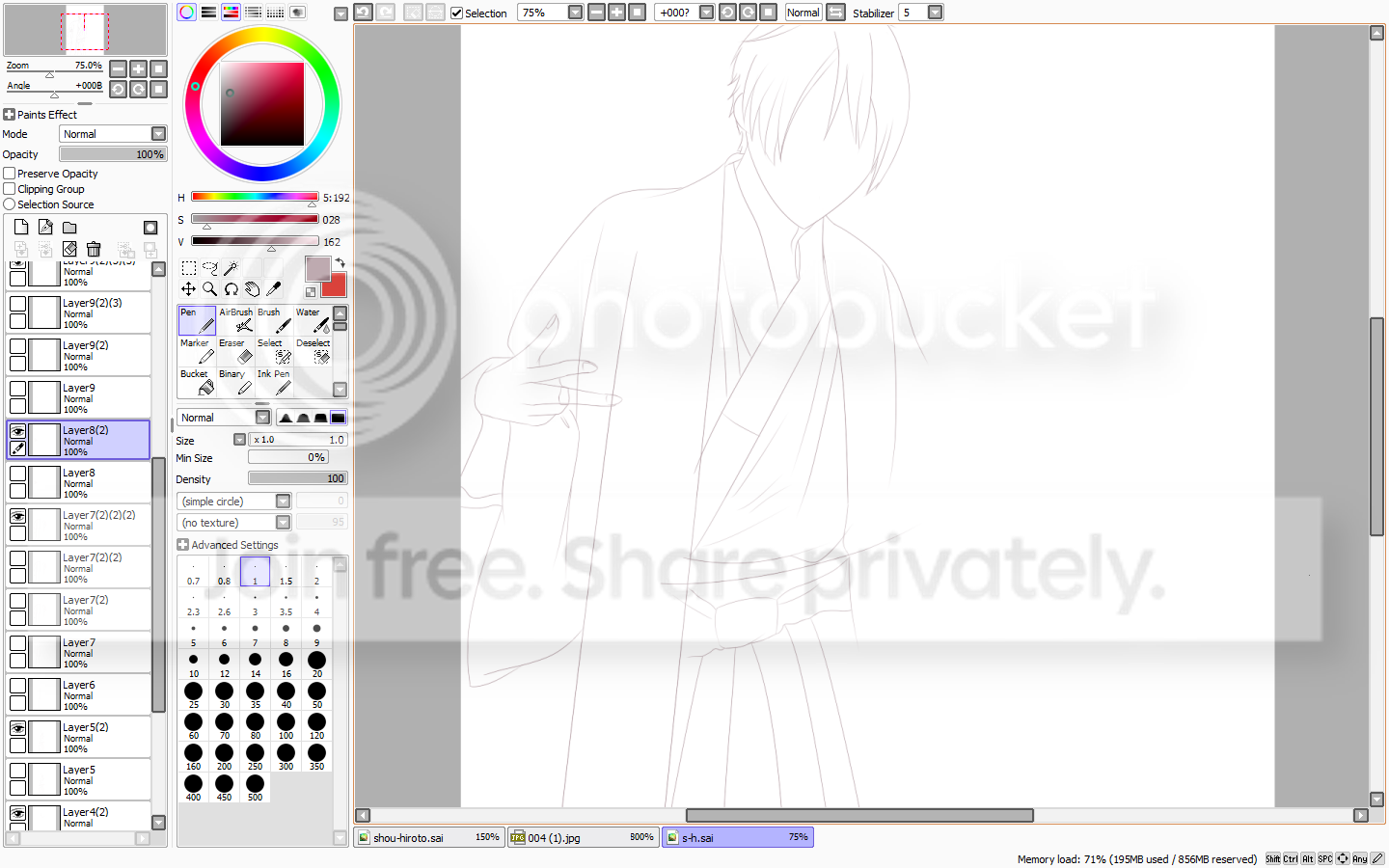Viewport: 1389px width, 868px height.
Task: Hide Layer8(2) using its eye icon
Action: pyautogui.click(x=17, y=431)
